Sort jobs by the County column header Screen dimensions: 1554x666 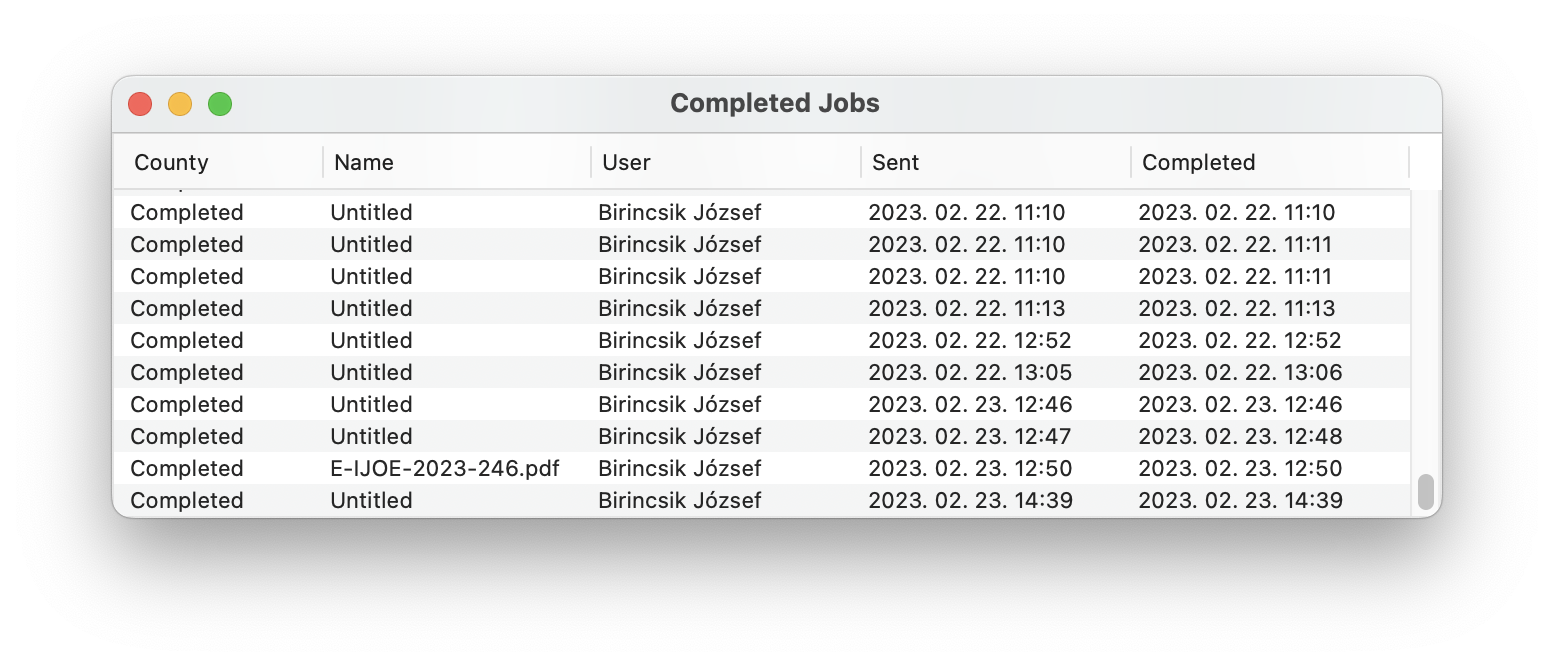point(171,162)
